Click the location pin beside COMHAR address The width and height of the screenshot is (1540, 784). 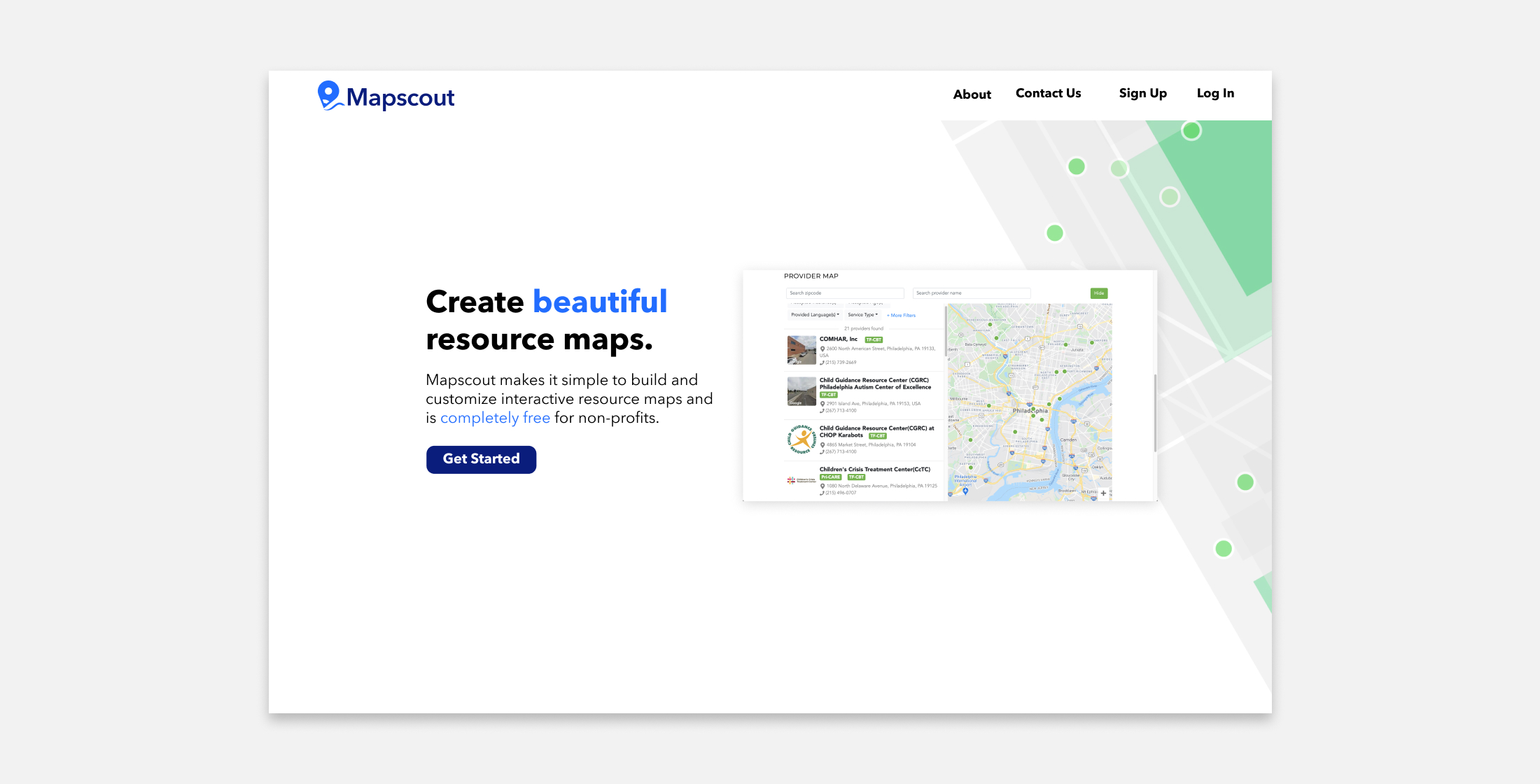pyautogui.click(x=822, y=349)
